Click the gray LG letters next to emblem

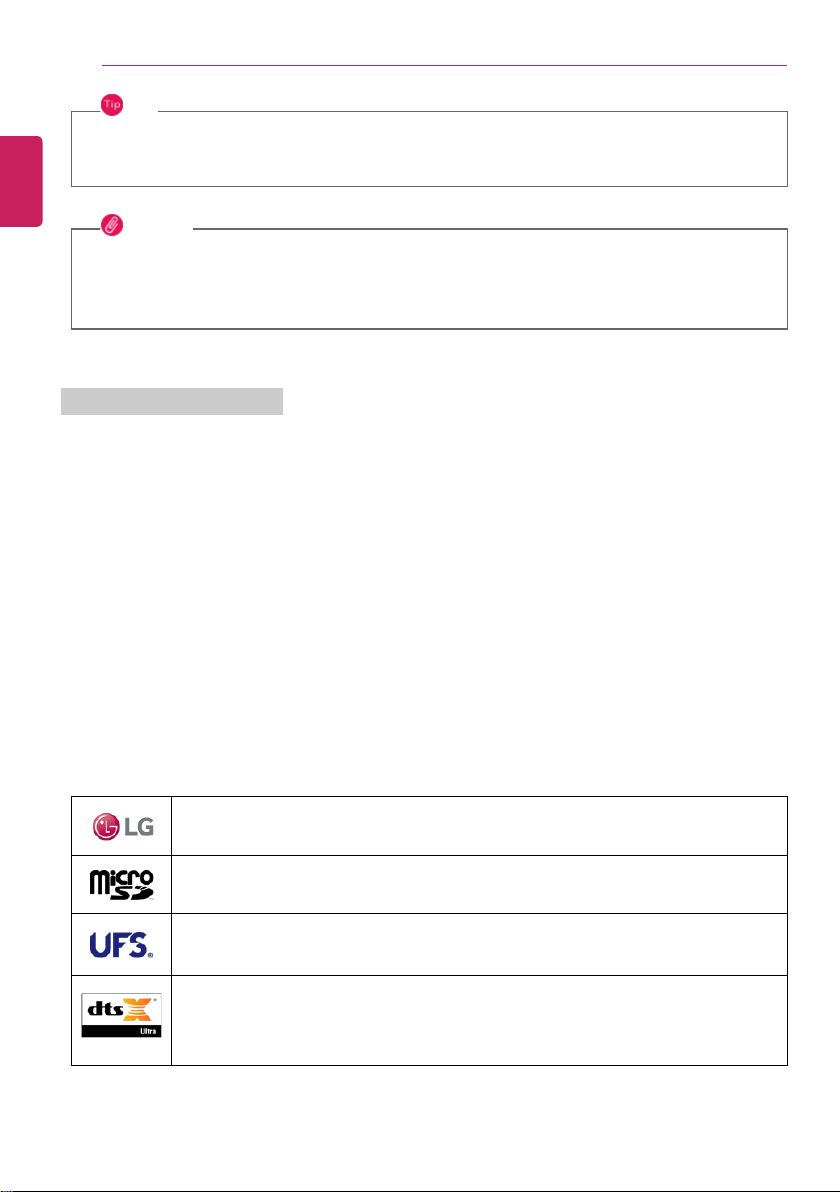(139, 827)
